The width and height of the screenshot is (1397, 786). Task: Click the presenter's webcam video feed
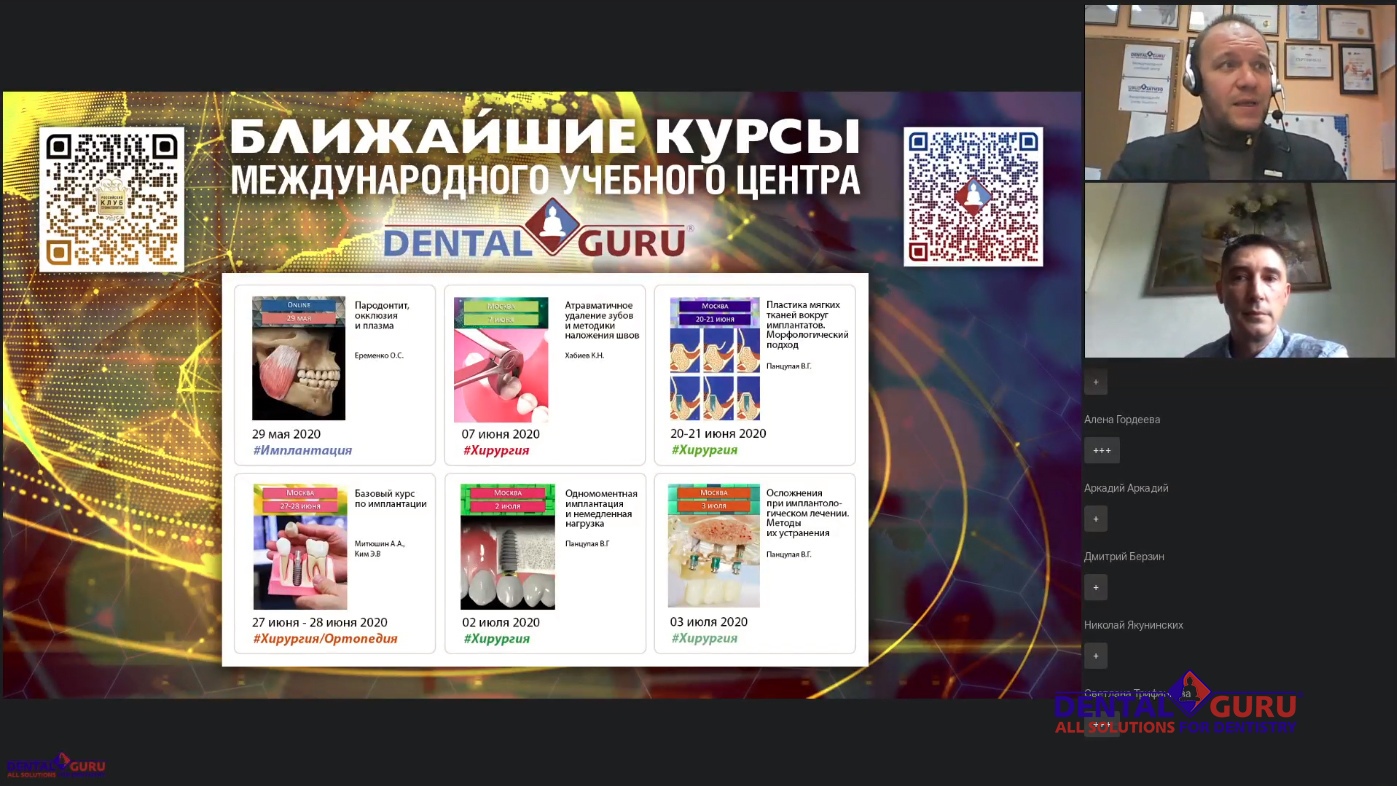pos(1240,90)
